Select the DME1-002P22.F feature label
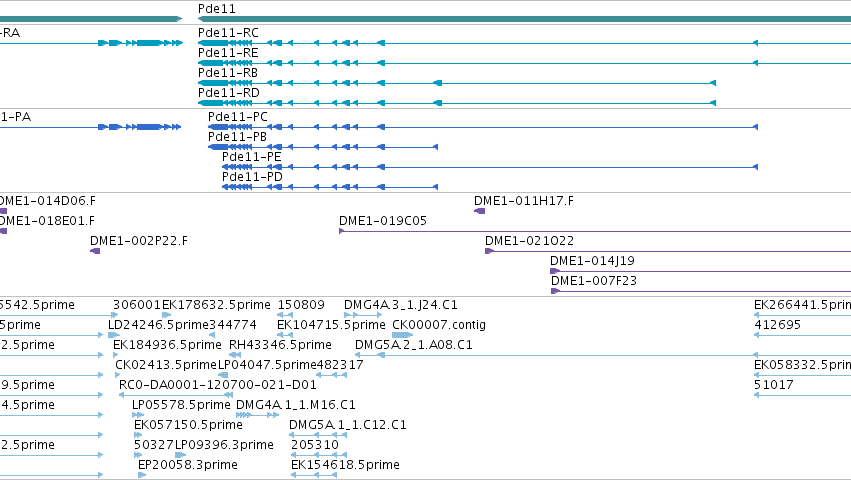The image size is (851, 480). click(139, 241)
